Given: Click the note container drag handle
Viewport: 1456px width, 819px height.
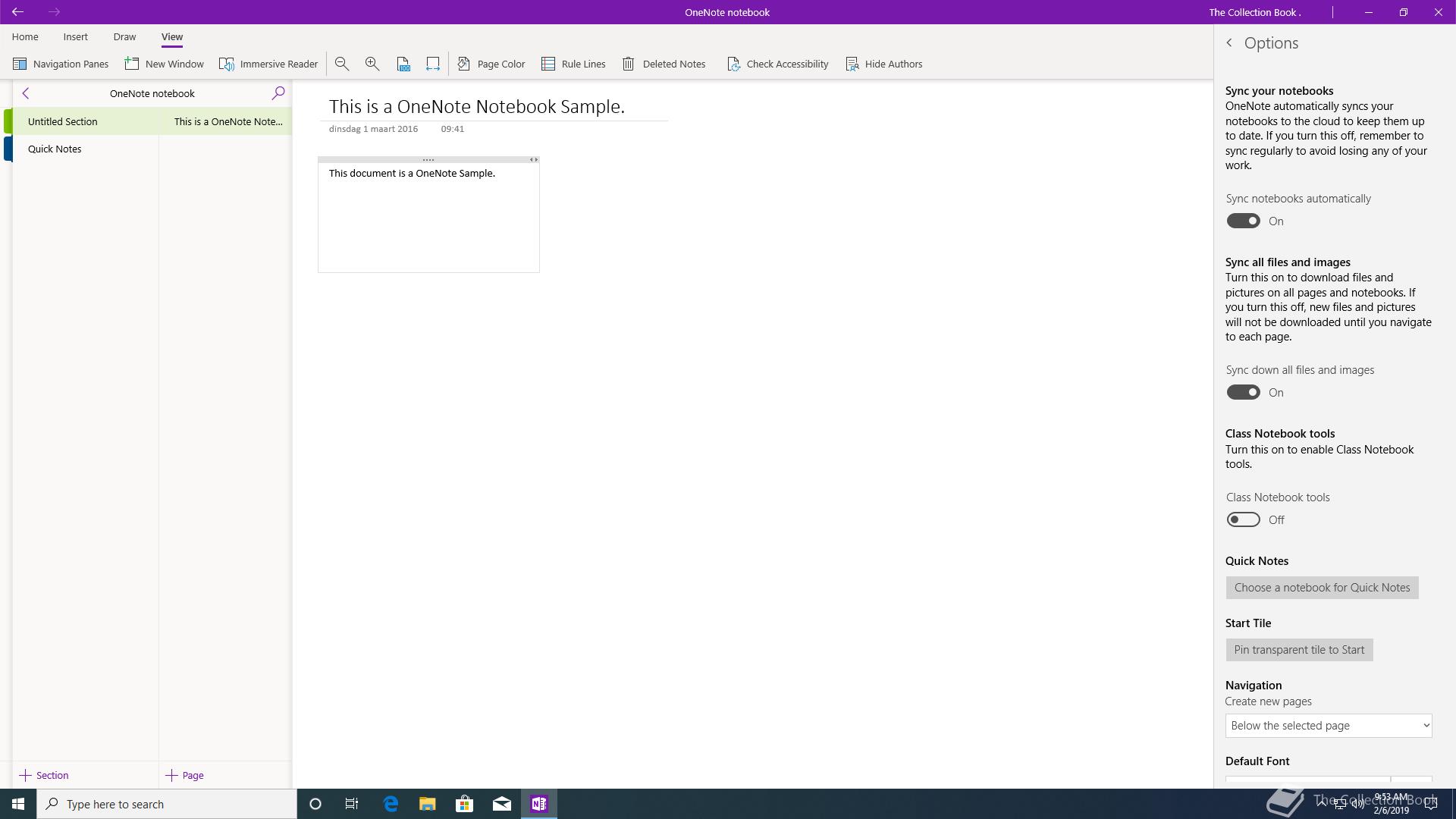Looking at the screenshot, I should click(x=428, y=160).
